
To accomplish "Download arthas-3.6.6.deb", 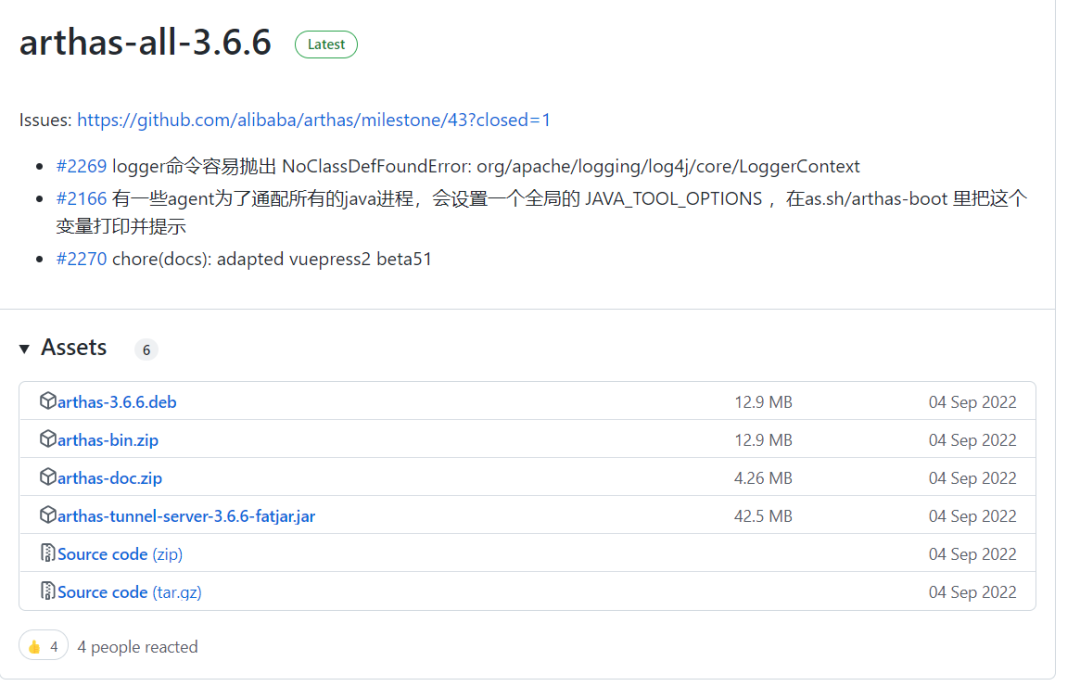I will [116, 402].
